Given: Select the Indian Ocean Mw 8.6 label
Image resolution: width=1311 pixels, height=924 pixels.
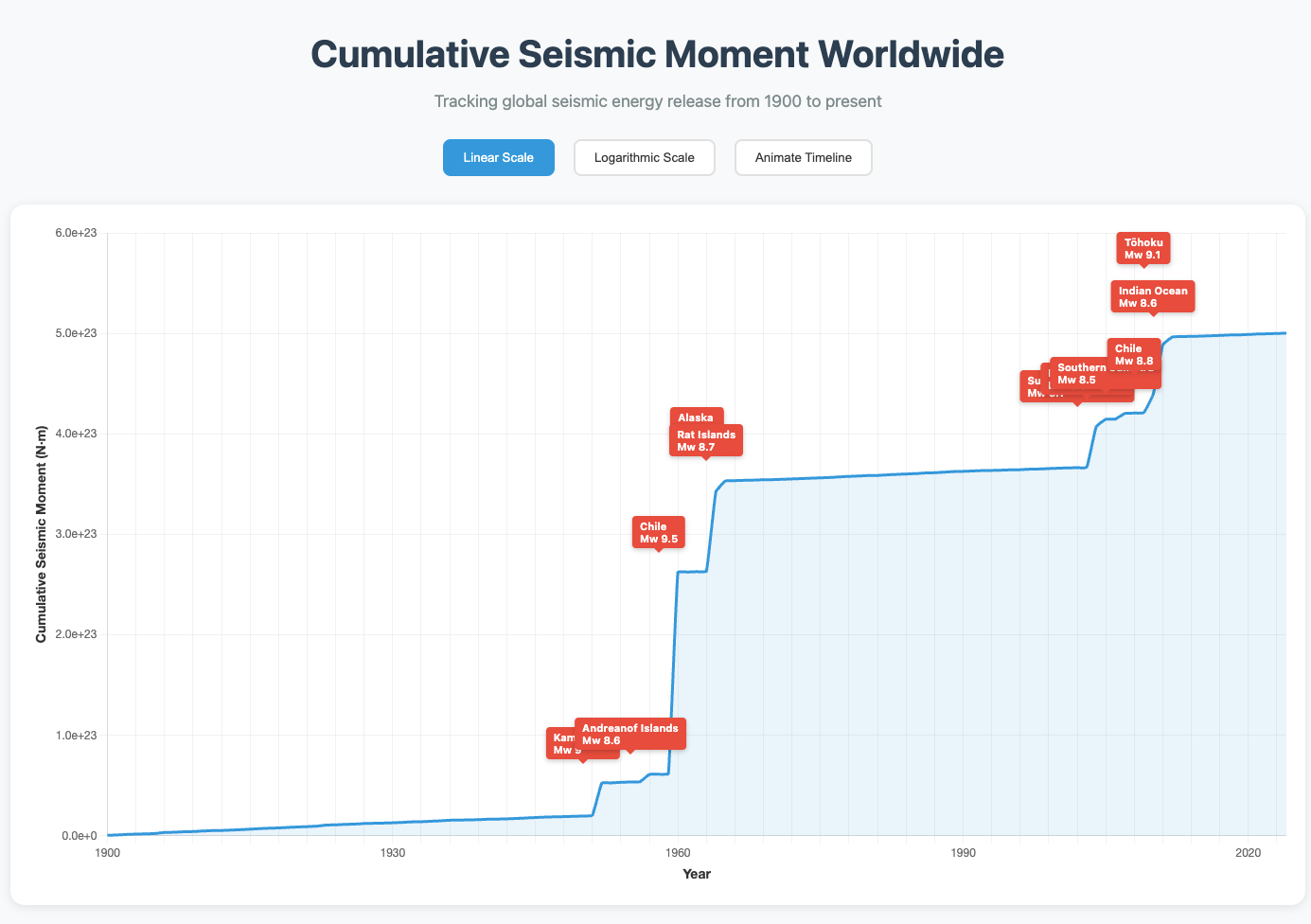Looking at the screenshot, I should (x=1152, y=296).
